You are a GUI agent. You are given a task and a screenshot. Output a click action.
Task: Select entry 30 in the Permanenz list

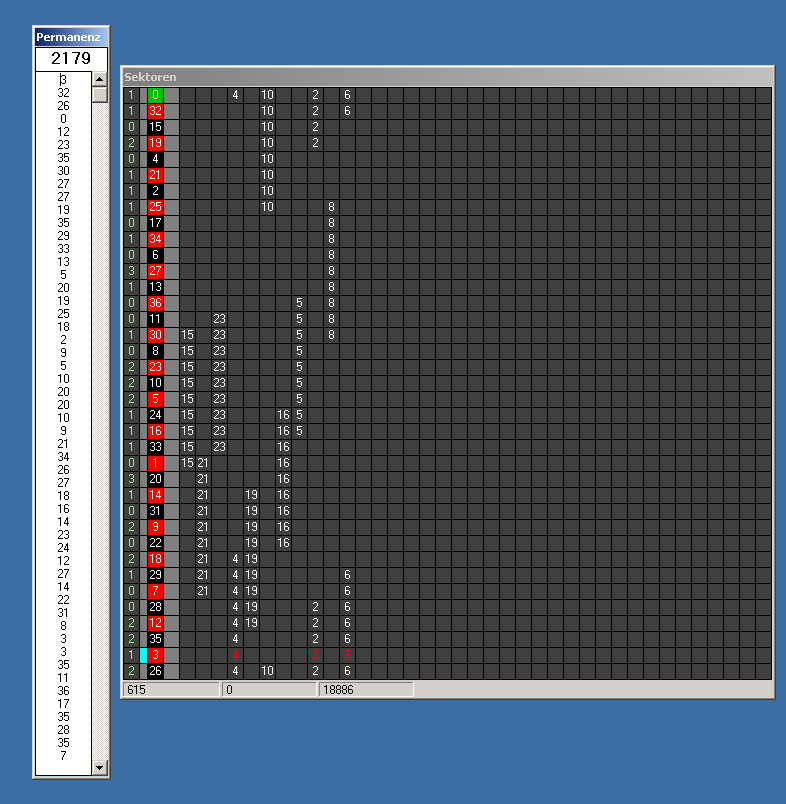[63, 171]
